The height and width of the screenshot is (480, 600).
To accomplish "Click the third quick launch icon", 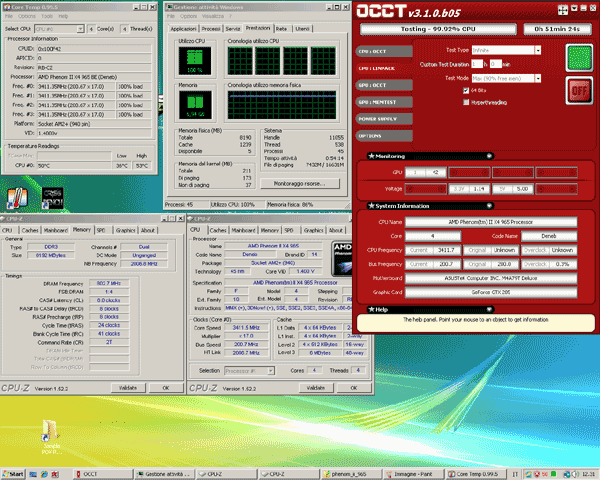I will [x=55, y=474].
